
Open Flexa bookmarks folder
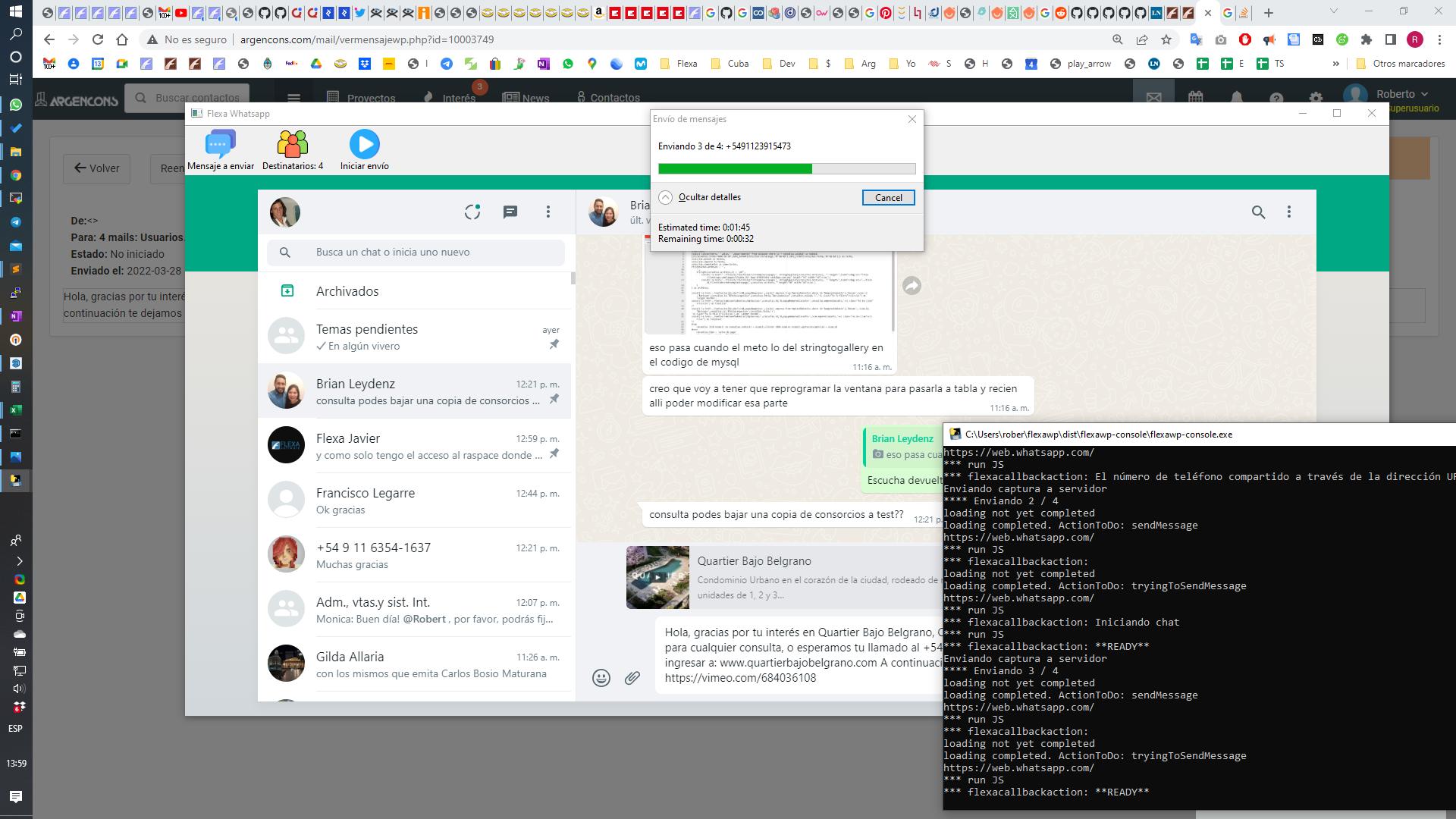(x=679, y=64)
